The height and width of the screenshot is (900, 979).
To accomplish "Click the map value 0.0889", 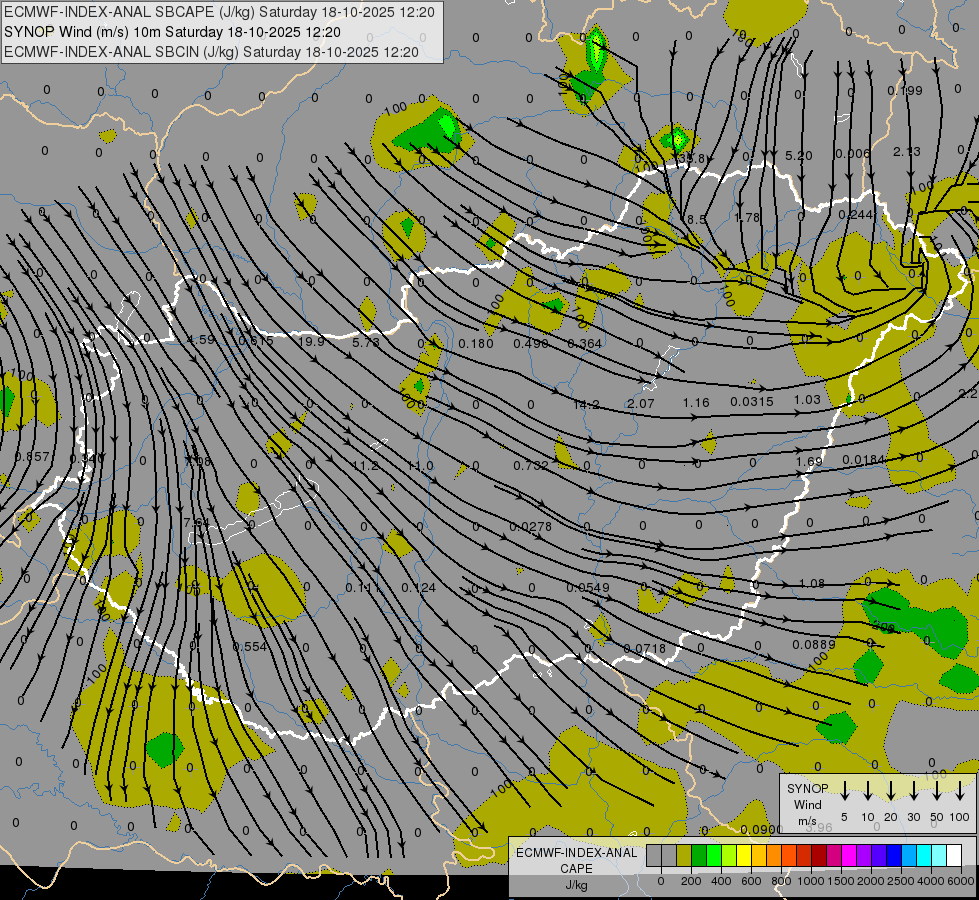I will coord(814,645).
